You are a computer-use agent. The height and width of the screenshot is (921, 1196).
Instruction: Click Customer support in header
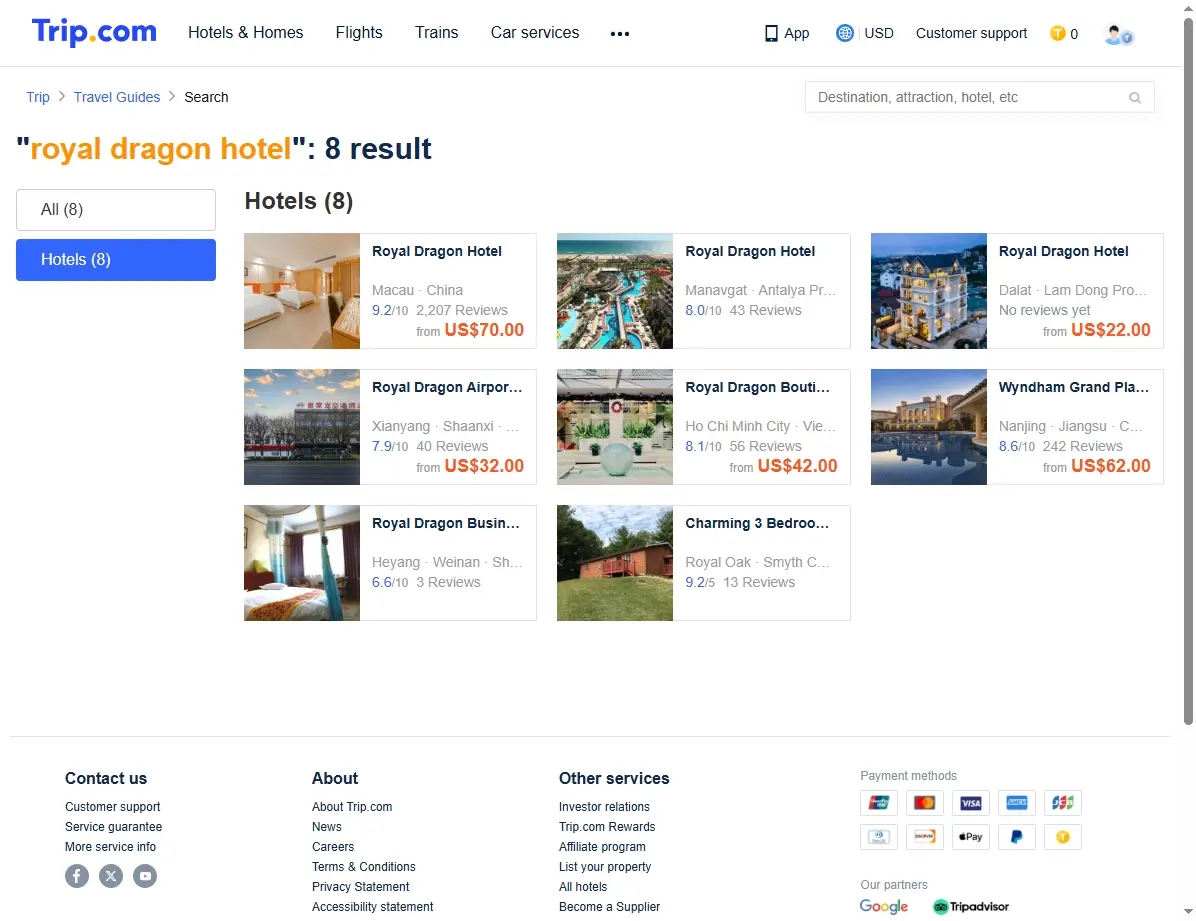[x=971, y=34]
